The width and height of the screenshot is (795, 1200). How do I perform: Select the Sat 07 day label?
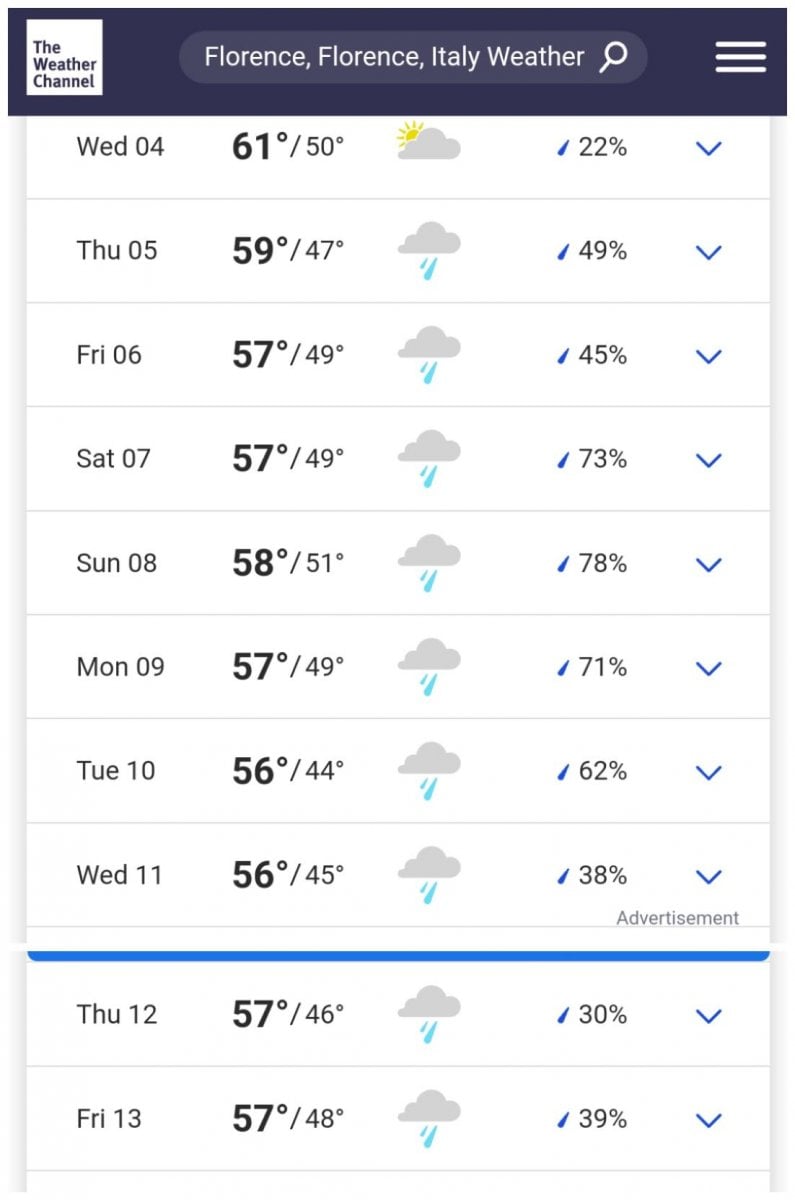pyautogui.click(x=113, y=459)
